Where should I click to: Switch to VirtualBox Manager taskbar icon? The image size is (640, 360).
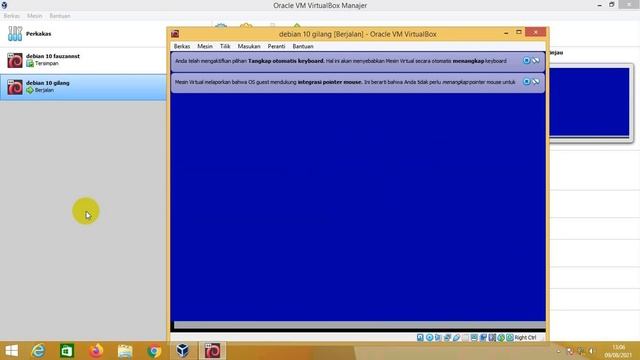click(182, 351)
